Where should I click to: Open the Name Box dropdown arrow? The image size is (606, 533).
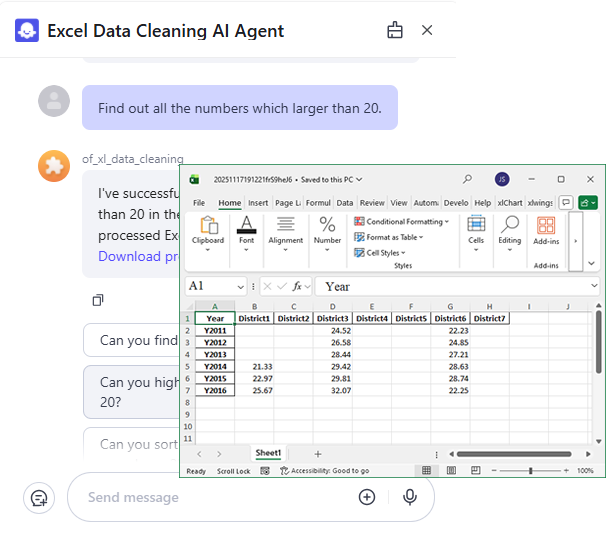tap(240, 287)
